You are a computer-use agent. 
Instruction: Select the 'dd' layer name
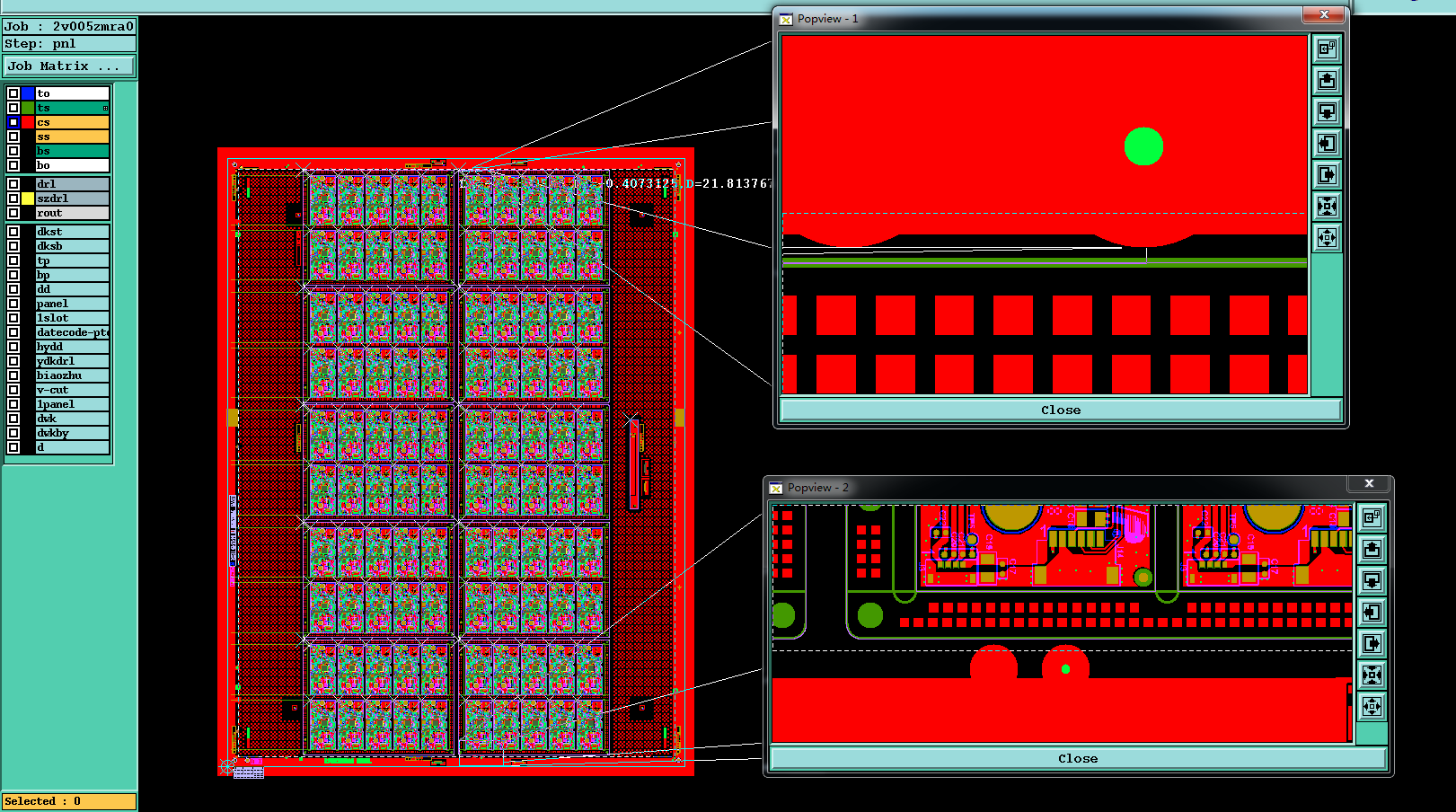(x=73, y=289)
